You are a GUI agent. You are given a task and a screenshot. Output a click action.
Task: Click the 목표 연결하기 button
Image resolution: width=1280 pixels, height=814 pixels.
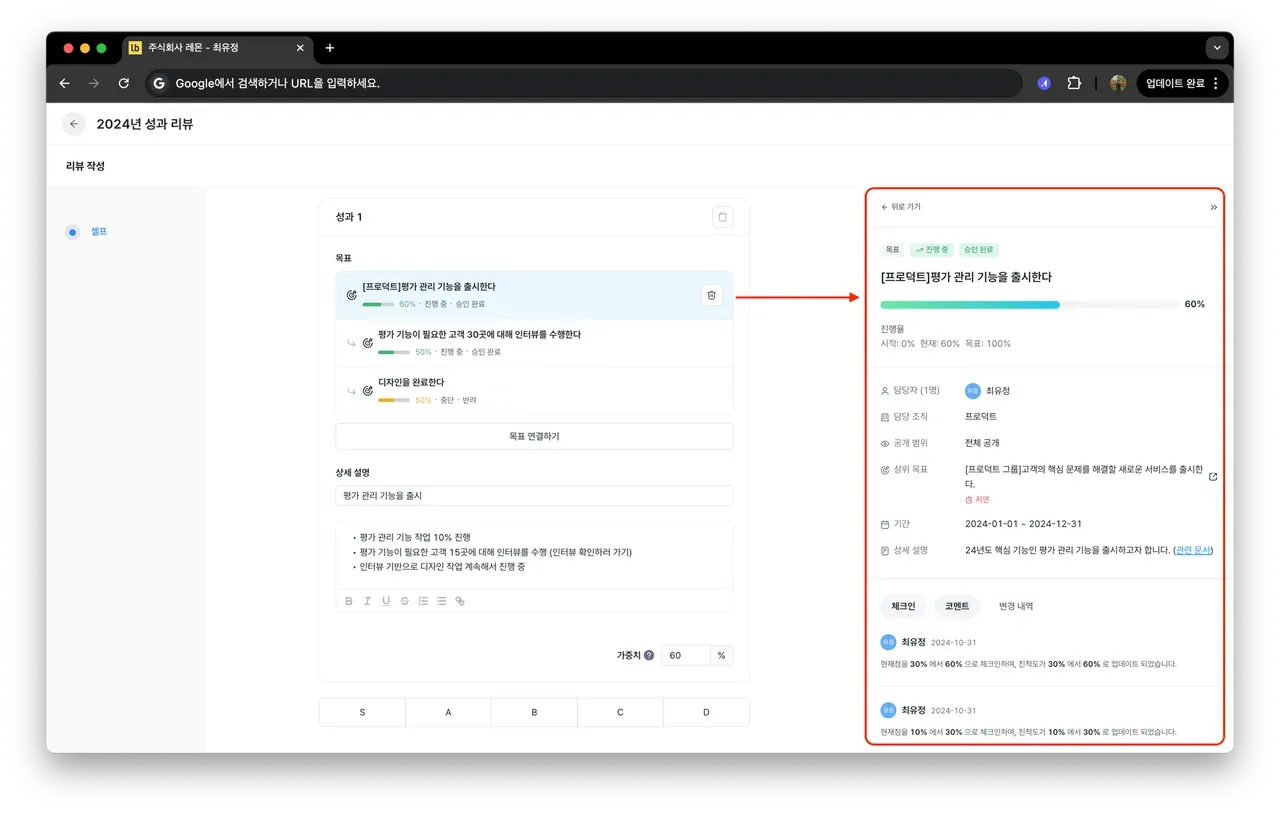(534, 436)
